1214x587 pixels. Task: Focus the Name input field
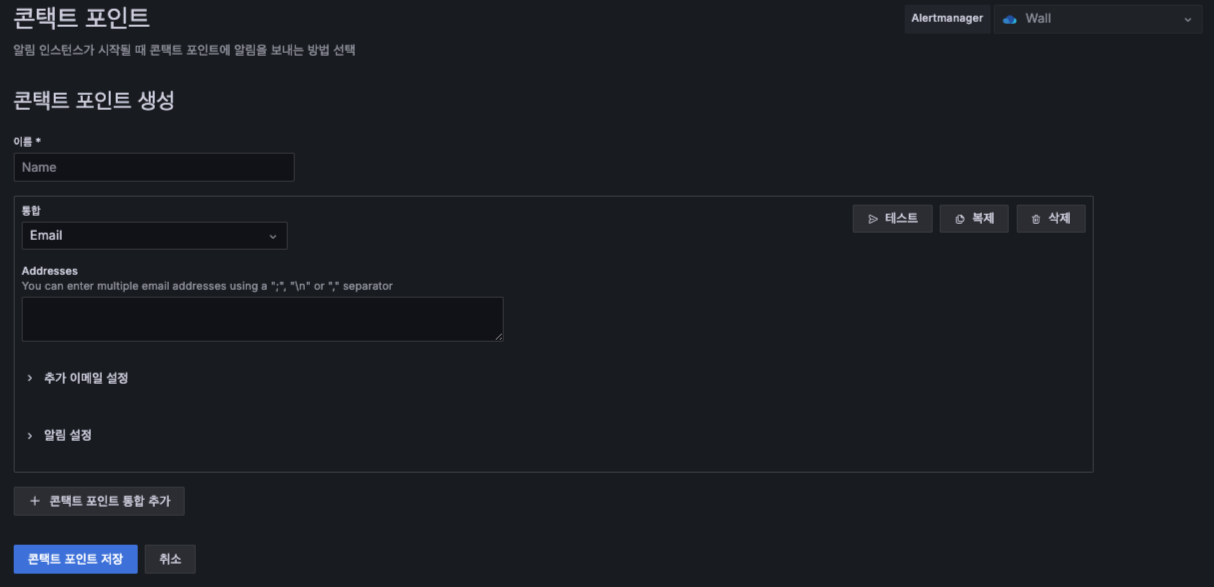tap(154, 167)
